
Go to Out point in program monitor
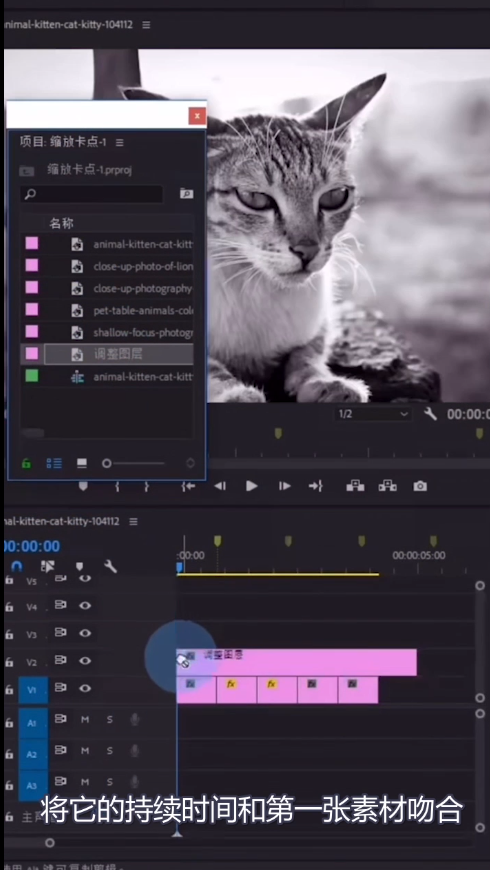316,486
